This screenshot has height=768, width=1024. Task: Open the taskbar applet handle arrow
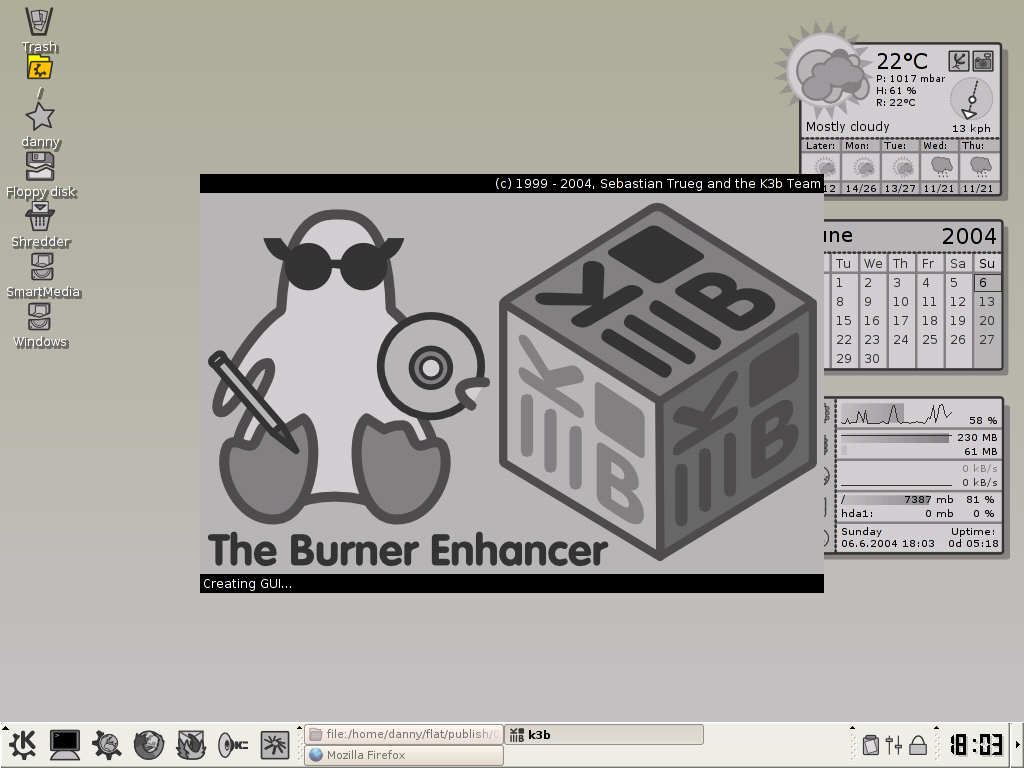point(300,728)
